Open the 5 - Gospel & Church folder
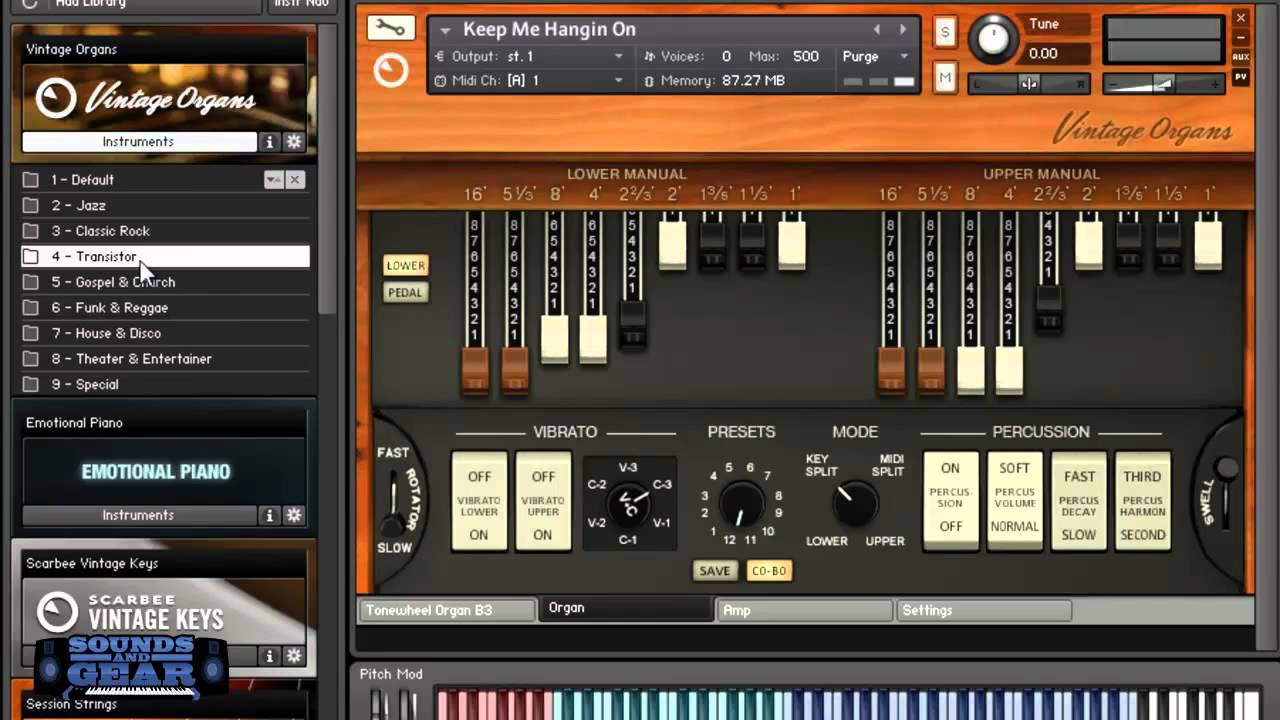The image size is (1280, 720). (x=165, y=282)
